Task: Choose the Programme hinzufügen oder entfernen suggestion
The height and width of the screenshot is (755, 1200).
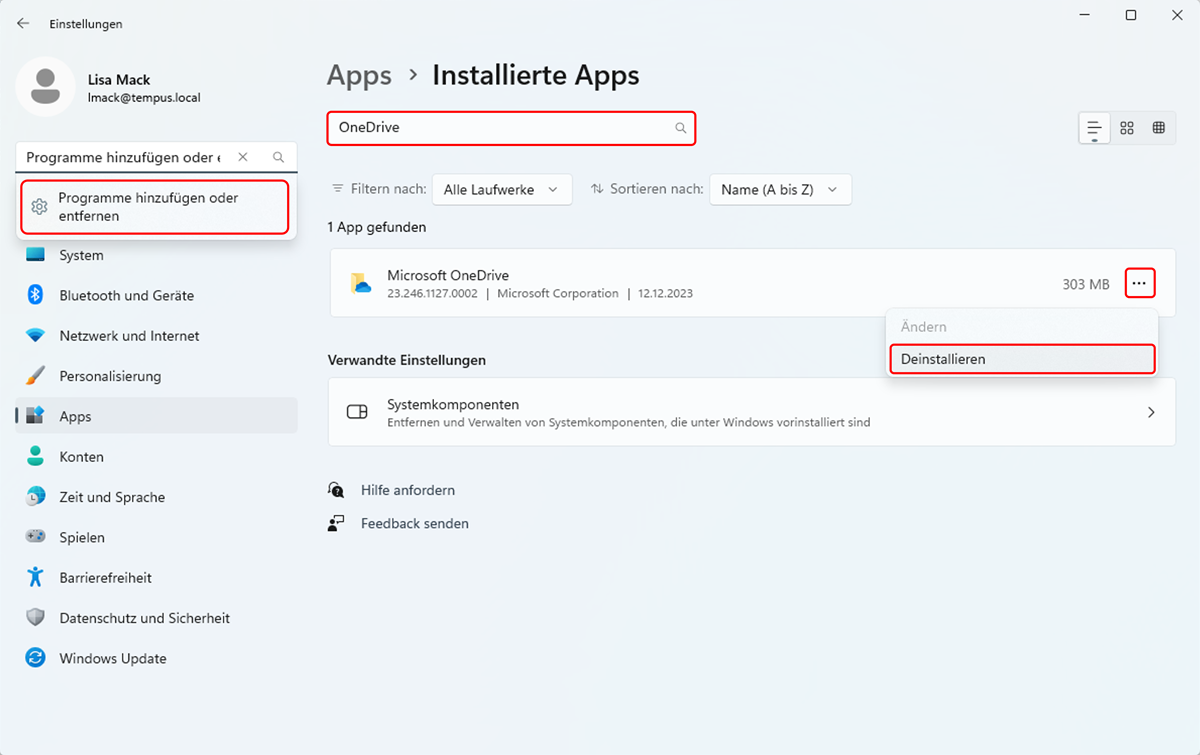Action: [x=156, y=206]
